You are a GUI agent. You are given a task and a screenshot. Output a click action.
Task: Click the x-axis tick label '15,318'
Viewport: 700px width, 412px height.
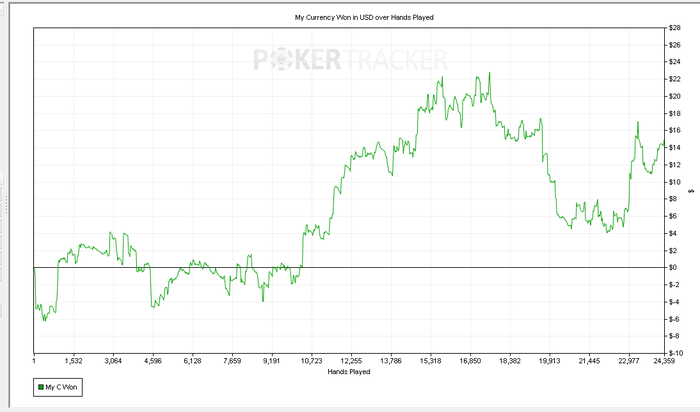(430, 361)
